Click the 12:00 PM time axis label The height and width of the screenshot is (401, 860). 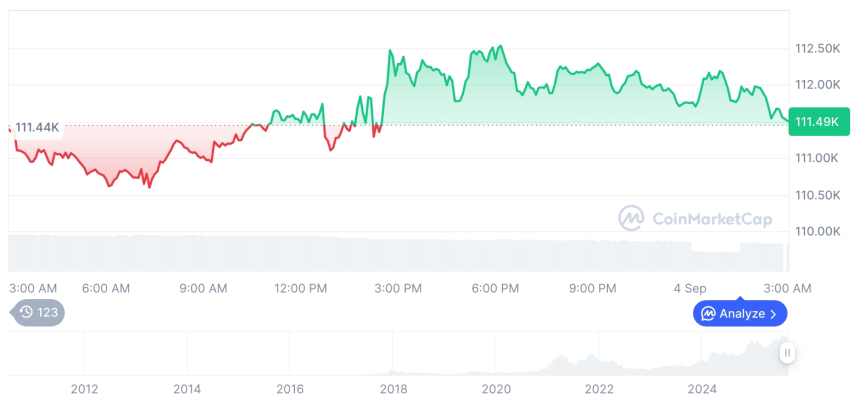(x=301, y=288)
